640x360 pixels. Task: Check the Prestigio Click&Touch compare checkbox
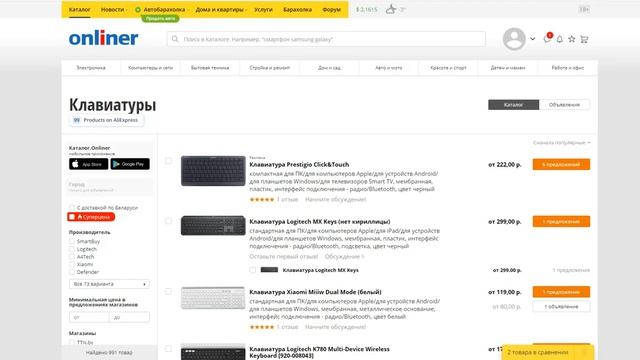[168, 161]
